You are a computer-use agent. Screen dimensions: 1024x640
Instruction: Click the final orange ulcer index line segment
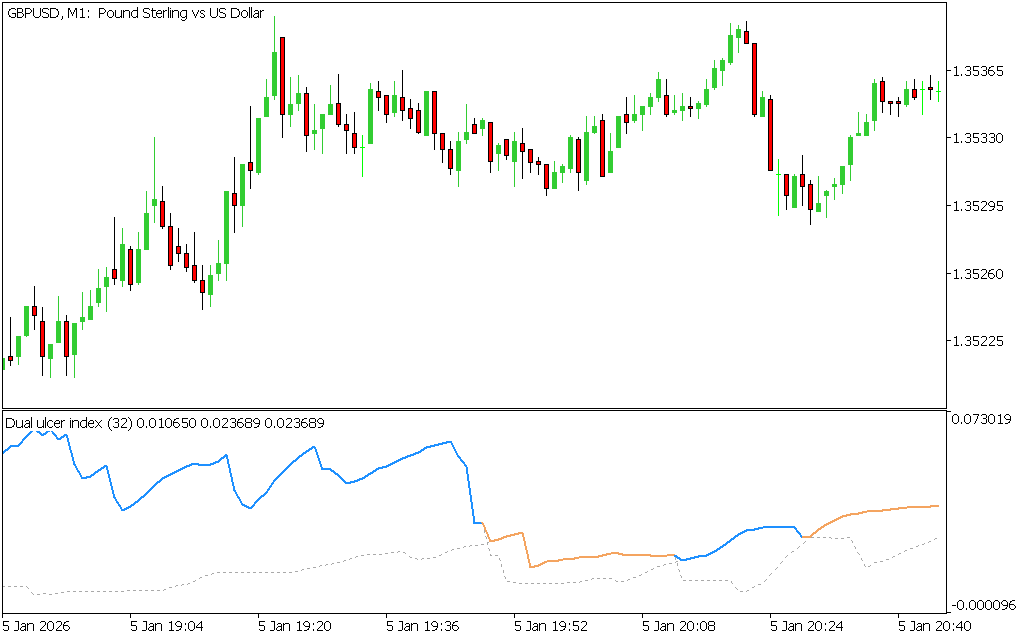880,510
